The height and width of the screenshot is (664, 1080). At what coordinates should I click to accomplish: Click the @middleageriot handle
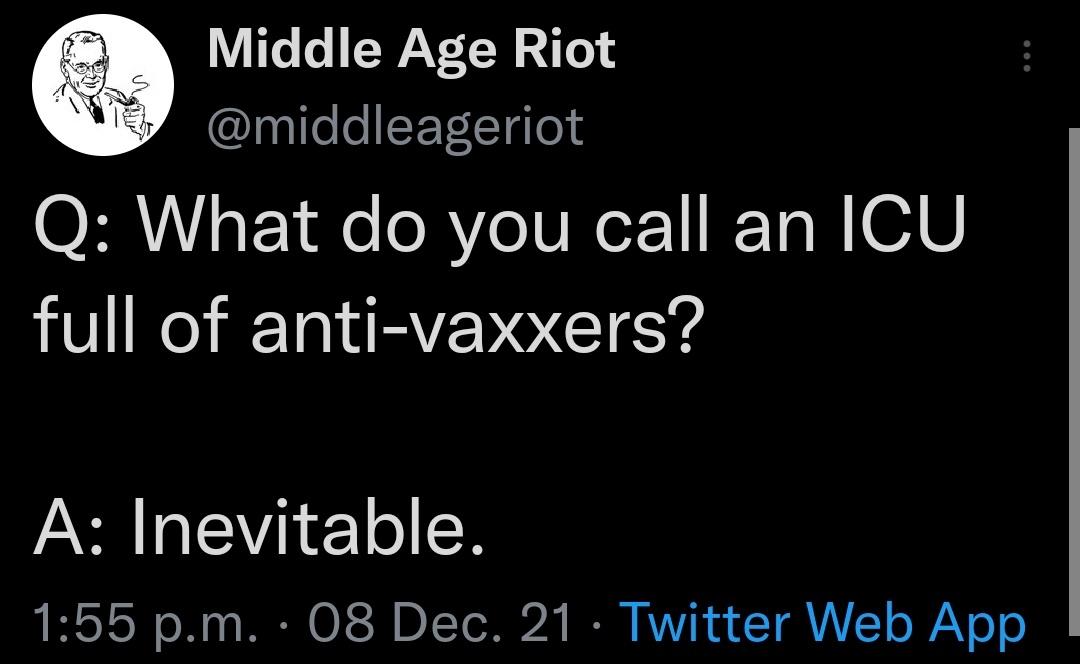[x=395, y=127]
